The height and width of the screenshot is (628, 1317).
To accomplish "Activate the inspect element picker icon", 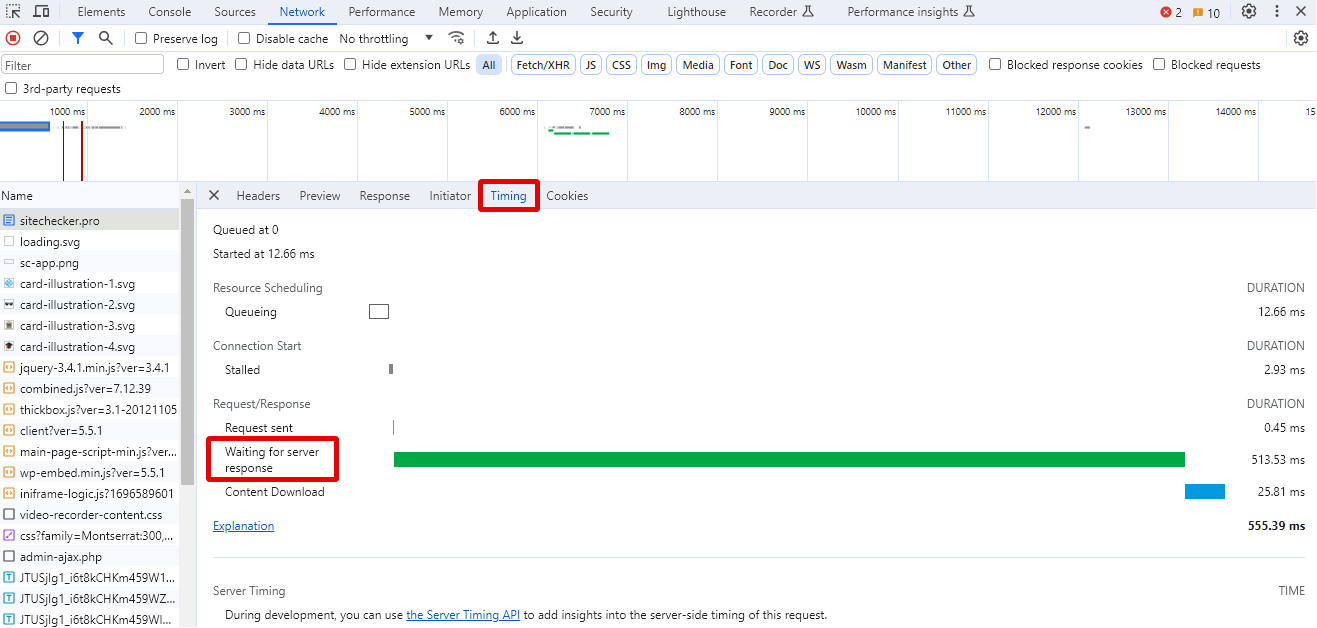I will pyautogui.click(x=14, y=12).
